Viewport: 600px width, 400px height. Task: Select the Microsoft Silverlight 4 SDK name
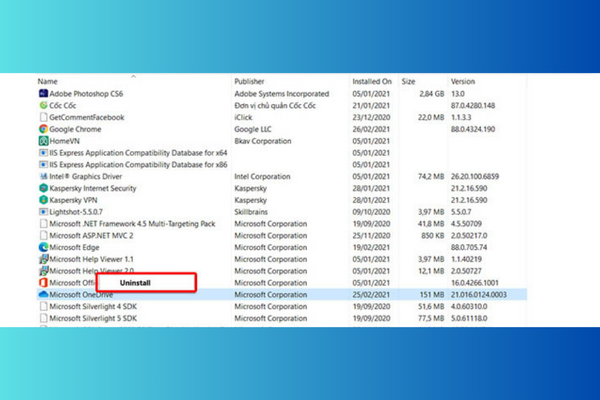point(93,306)
